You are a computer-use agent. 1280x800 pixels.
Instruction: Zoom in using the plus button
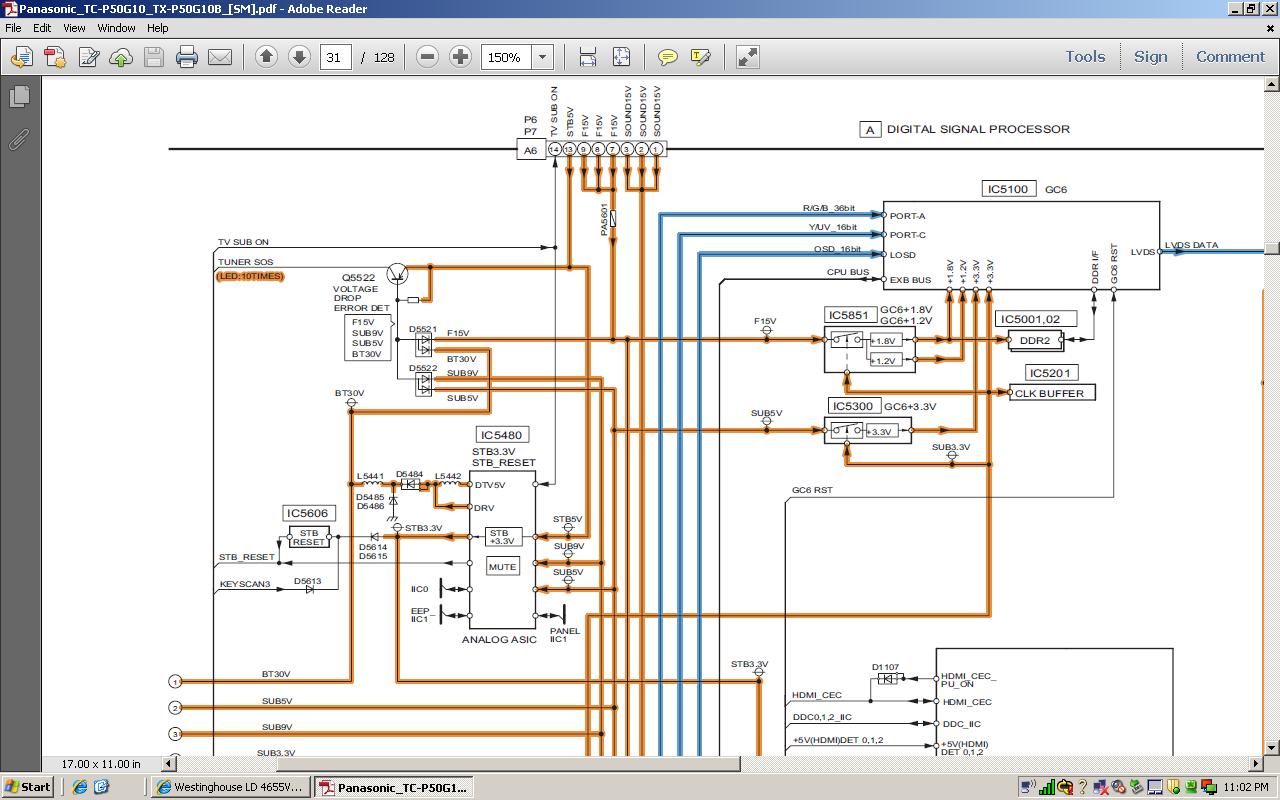460,57
